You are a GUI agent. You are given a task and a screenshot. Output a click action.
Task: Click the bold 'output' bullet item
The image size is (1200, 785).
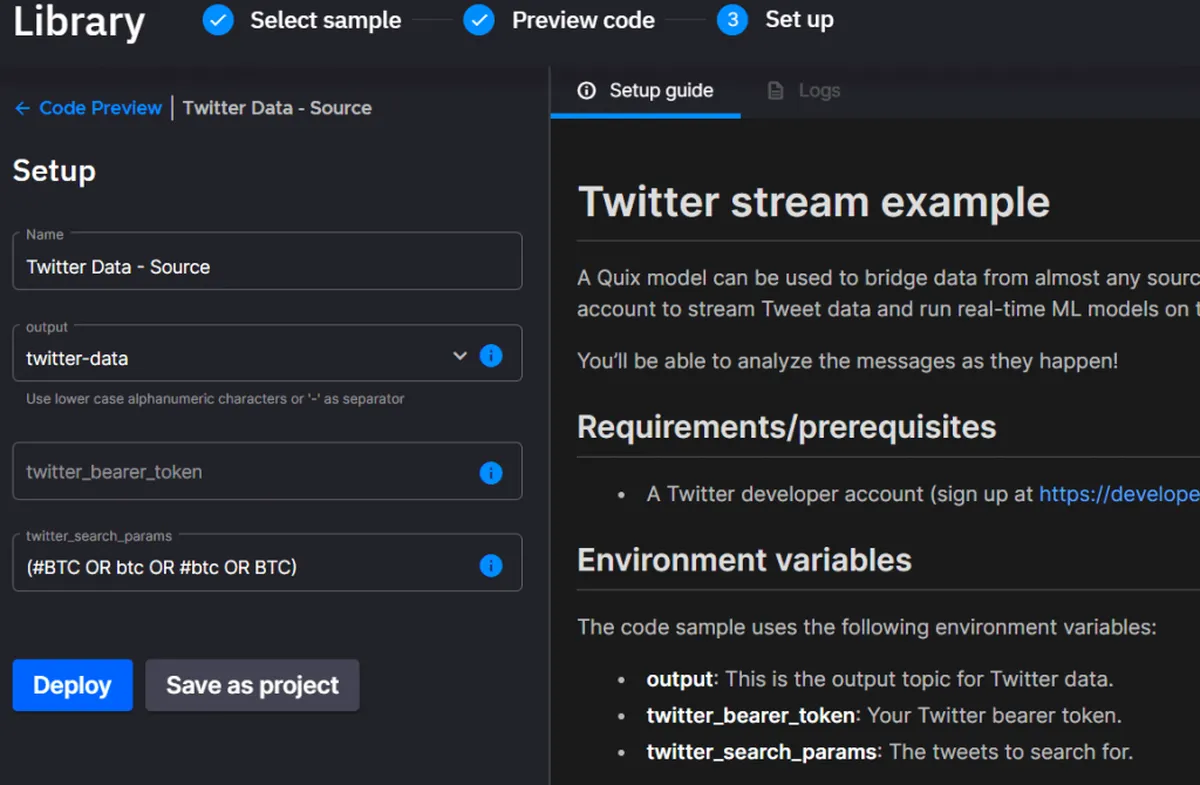coord(680,679)
